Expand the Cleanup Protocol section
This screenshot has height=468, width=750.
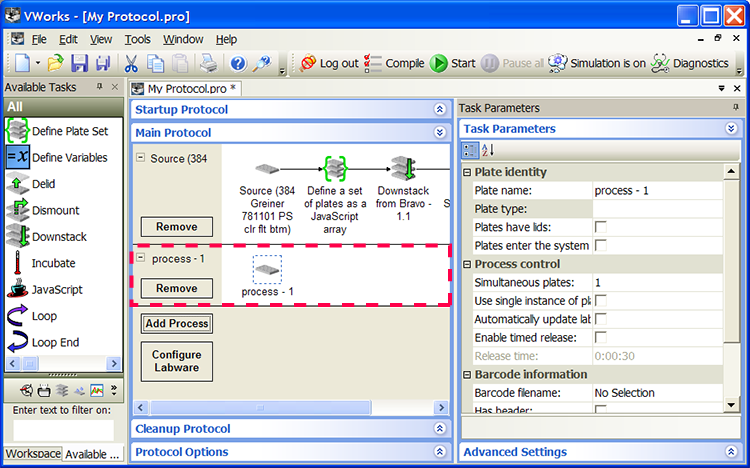(440, 429)
